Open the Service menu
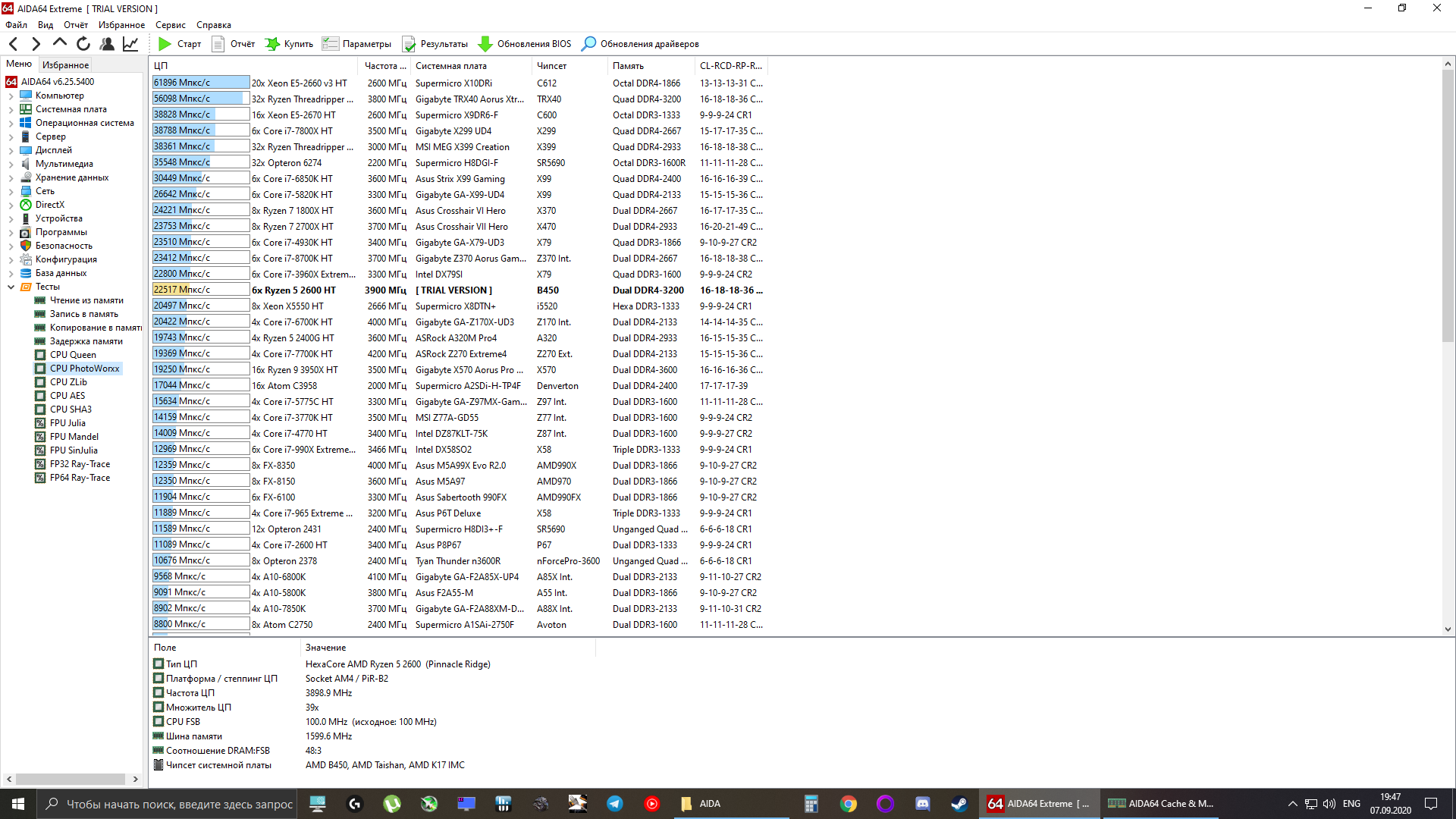Image resolution: width=1456 pixels, height=819 pixels. tap(170, 25)
